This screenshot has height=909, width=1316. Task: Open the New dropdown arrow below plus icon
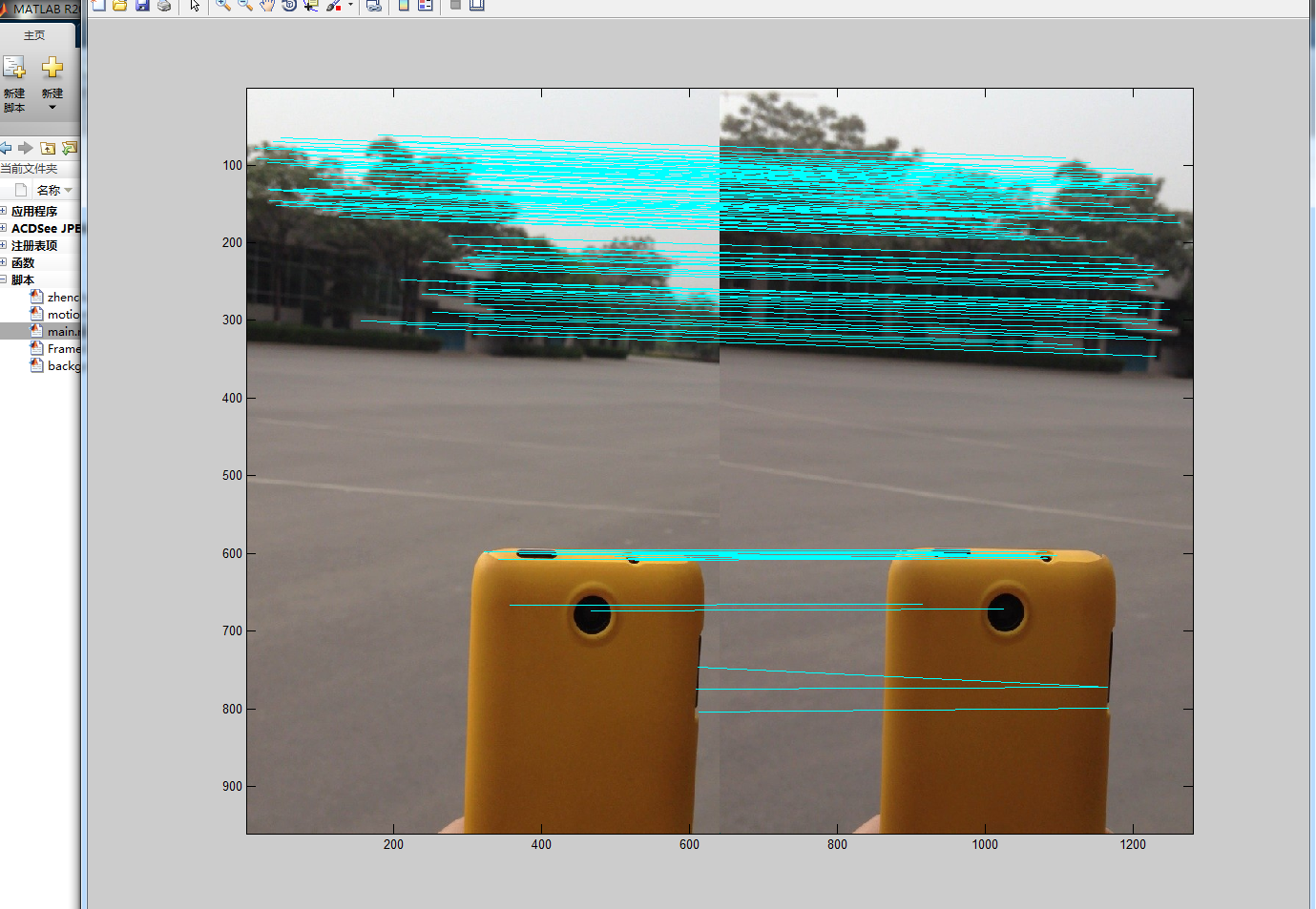(x=52, y=107)
